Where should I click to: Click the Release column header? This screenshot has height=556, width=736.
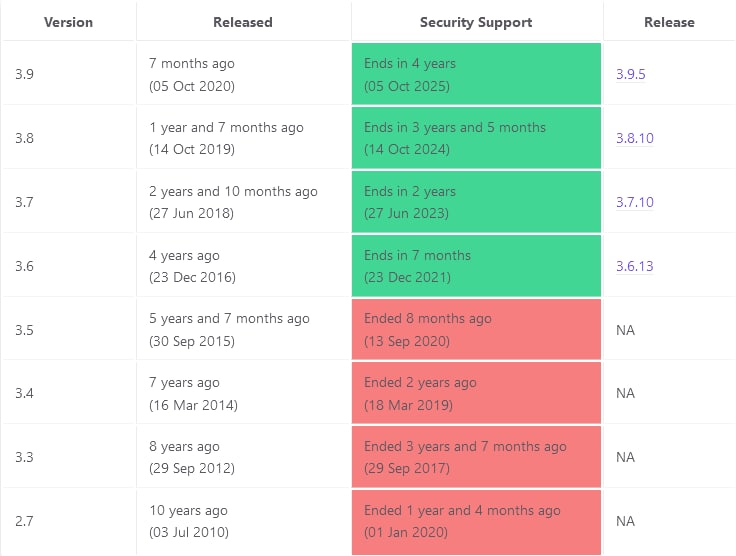pyautogui.click(x=669, y=22)
